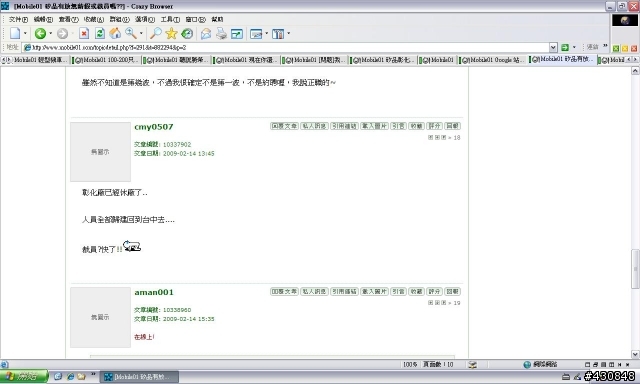The height and width of the screenshot is (384, 640).
Task: Expand the Go button dropdown arrow
Action: click(x=574, y=47)
